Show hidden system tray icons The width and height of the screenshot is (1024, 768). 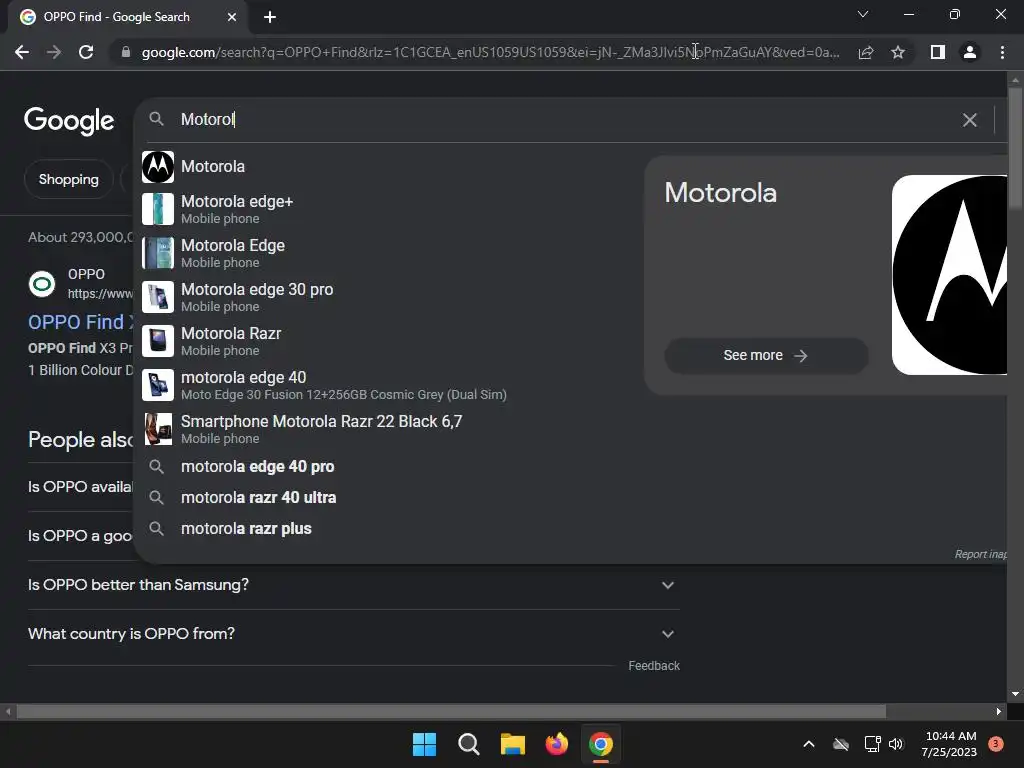(808, 744)
